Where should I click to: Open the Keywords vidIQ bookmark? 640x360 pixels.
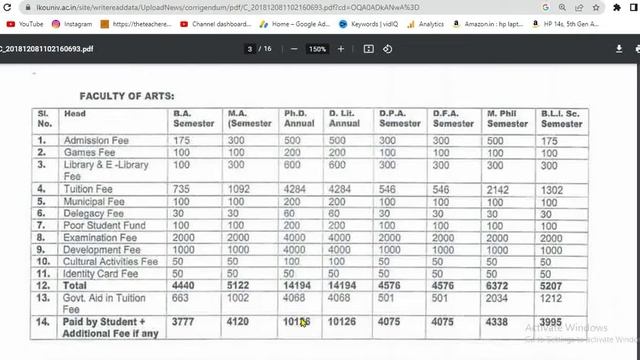coord(369,24)
